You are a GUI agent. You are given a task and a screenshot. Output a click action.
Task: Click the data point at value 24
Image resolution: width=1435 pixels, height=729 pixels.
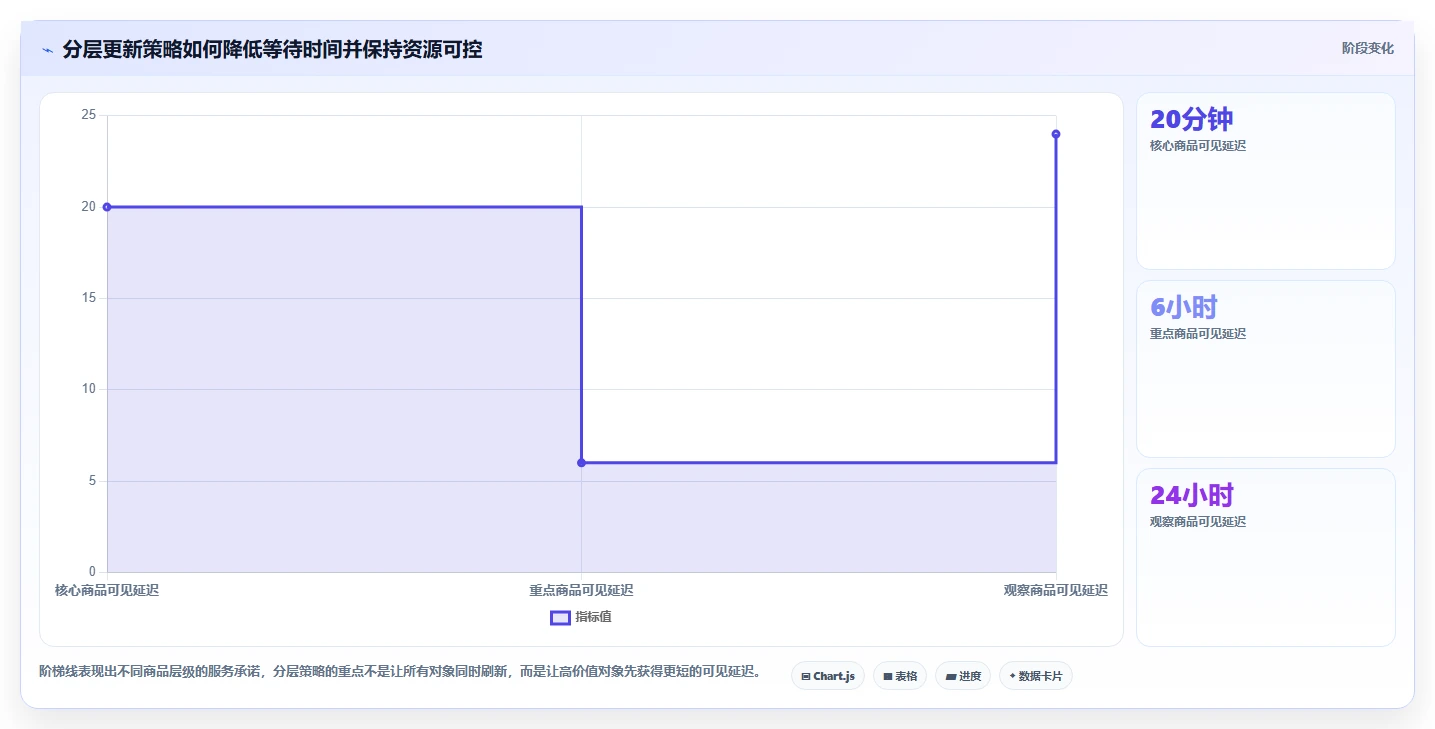1056,134
